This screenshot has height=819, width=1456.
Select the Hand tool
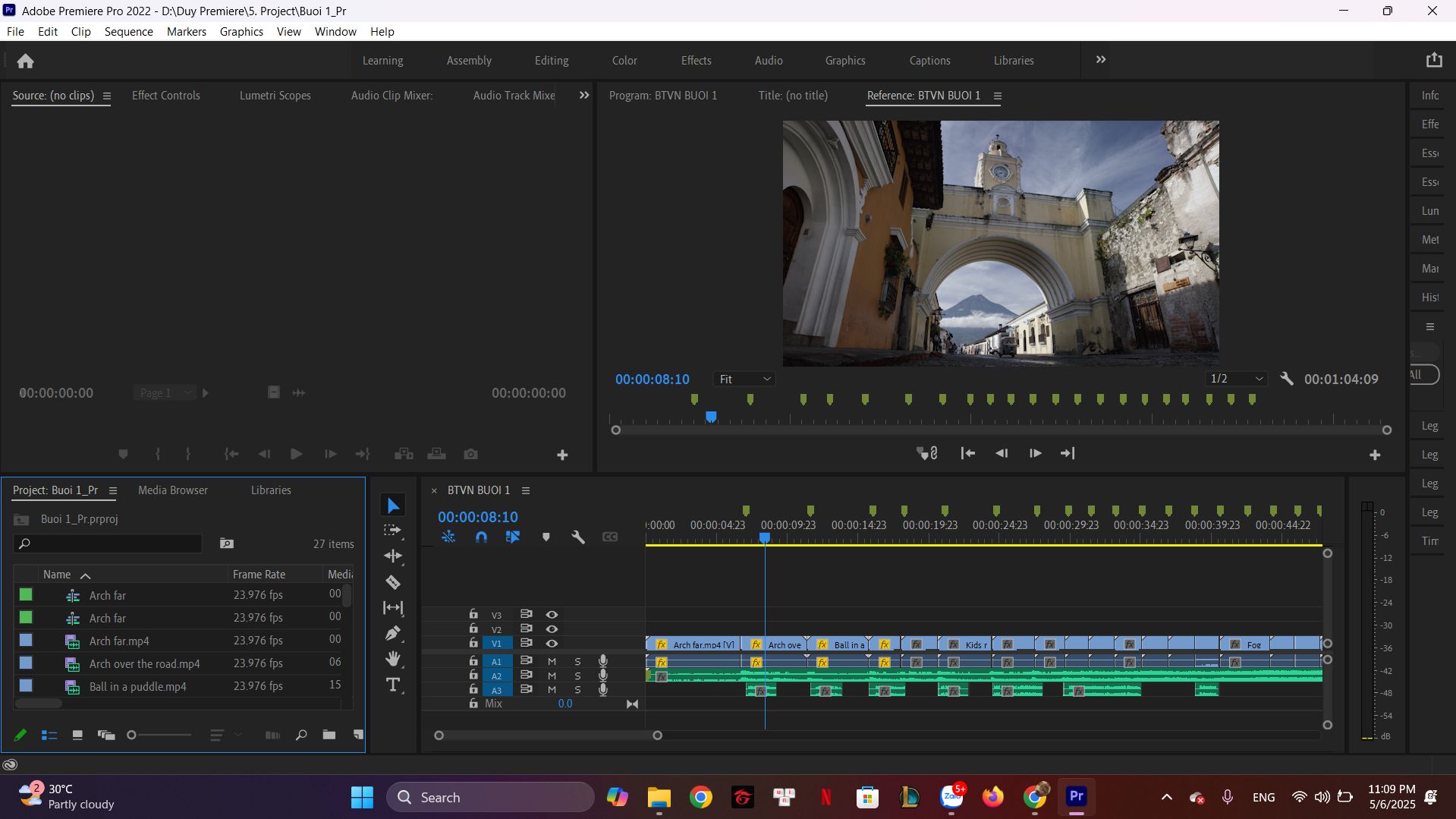tap(393, 658)
